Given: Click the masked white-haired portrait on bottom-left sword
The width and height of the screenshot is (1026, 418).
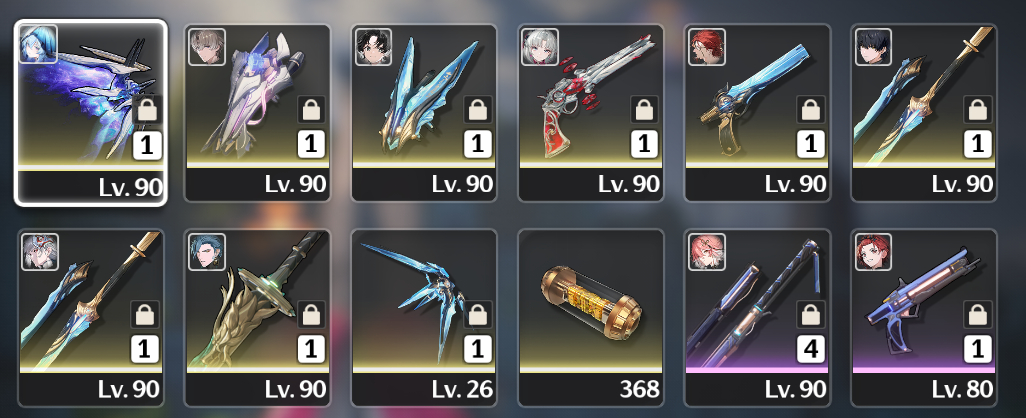Looking at the screenshot, I should (40, 252).
